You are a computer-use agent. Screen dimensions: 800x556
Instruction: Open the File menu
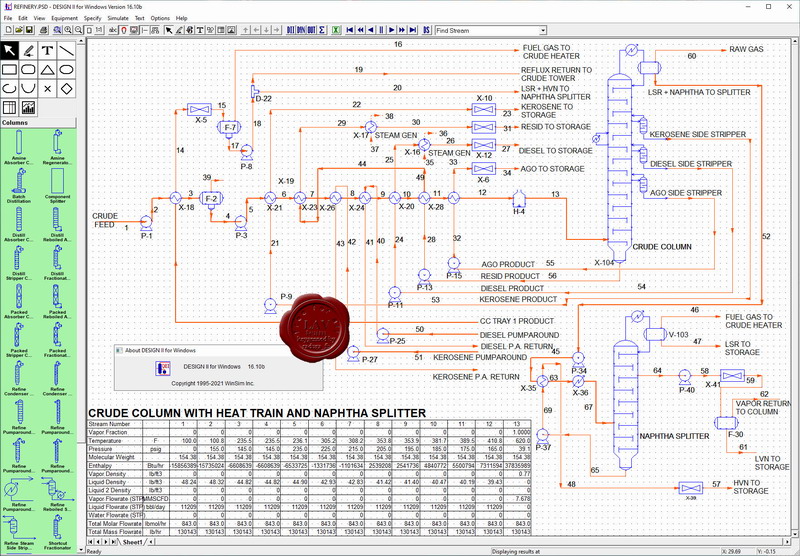click(x=8, y=18)
